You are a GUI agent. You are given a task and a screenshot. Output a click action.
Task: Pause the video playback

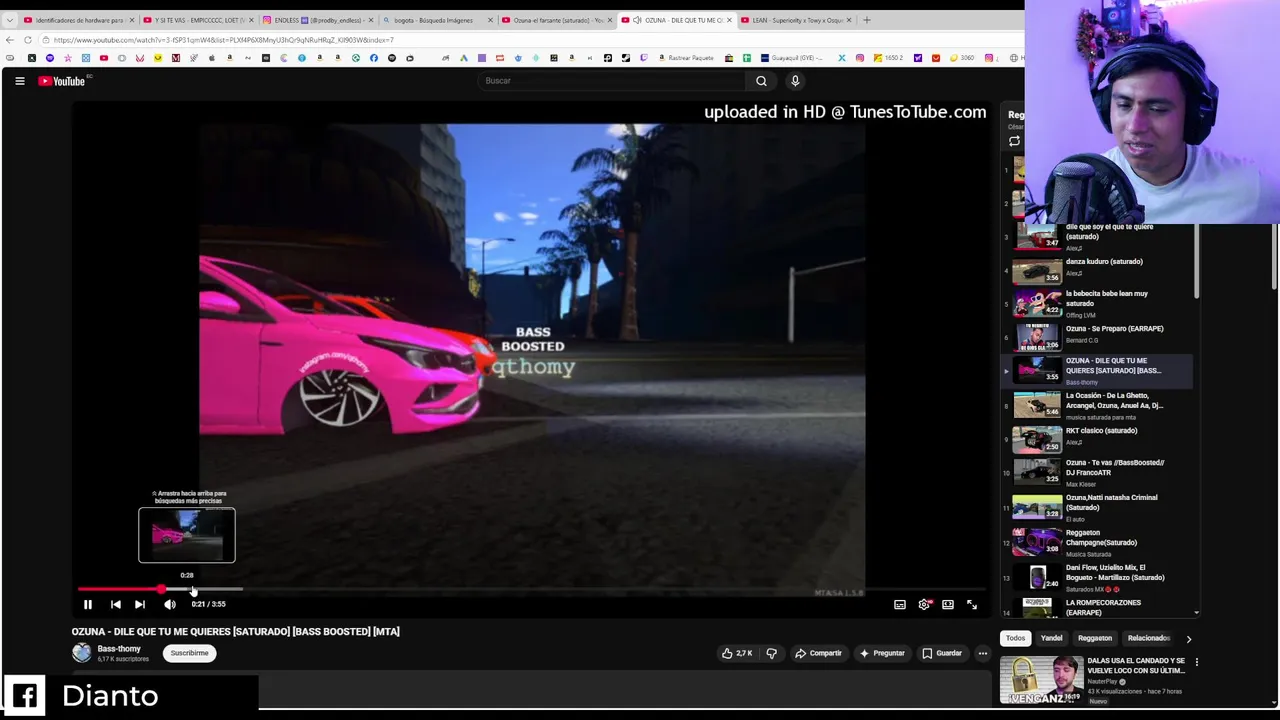click(88, 604)
